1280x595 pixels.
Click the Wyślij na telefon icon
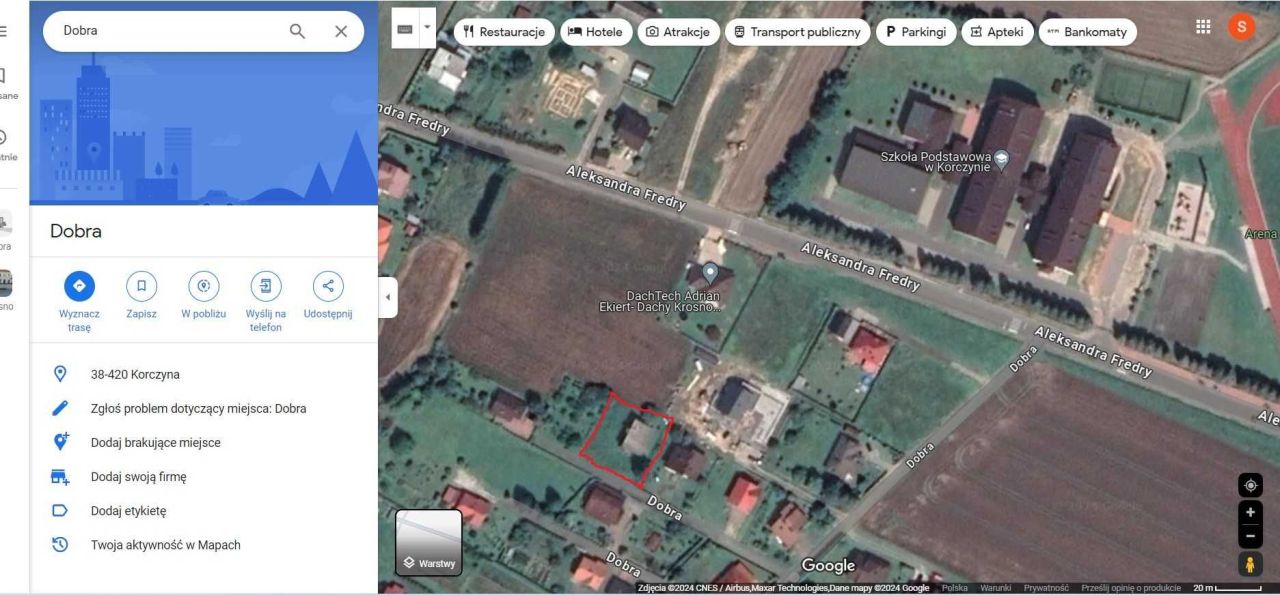(x=265, y=286)
